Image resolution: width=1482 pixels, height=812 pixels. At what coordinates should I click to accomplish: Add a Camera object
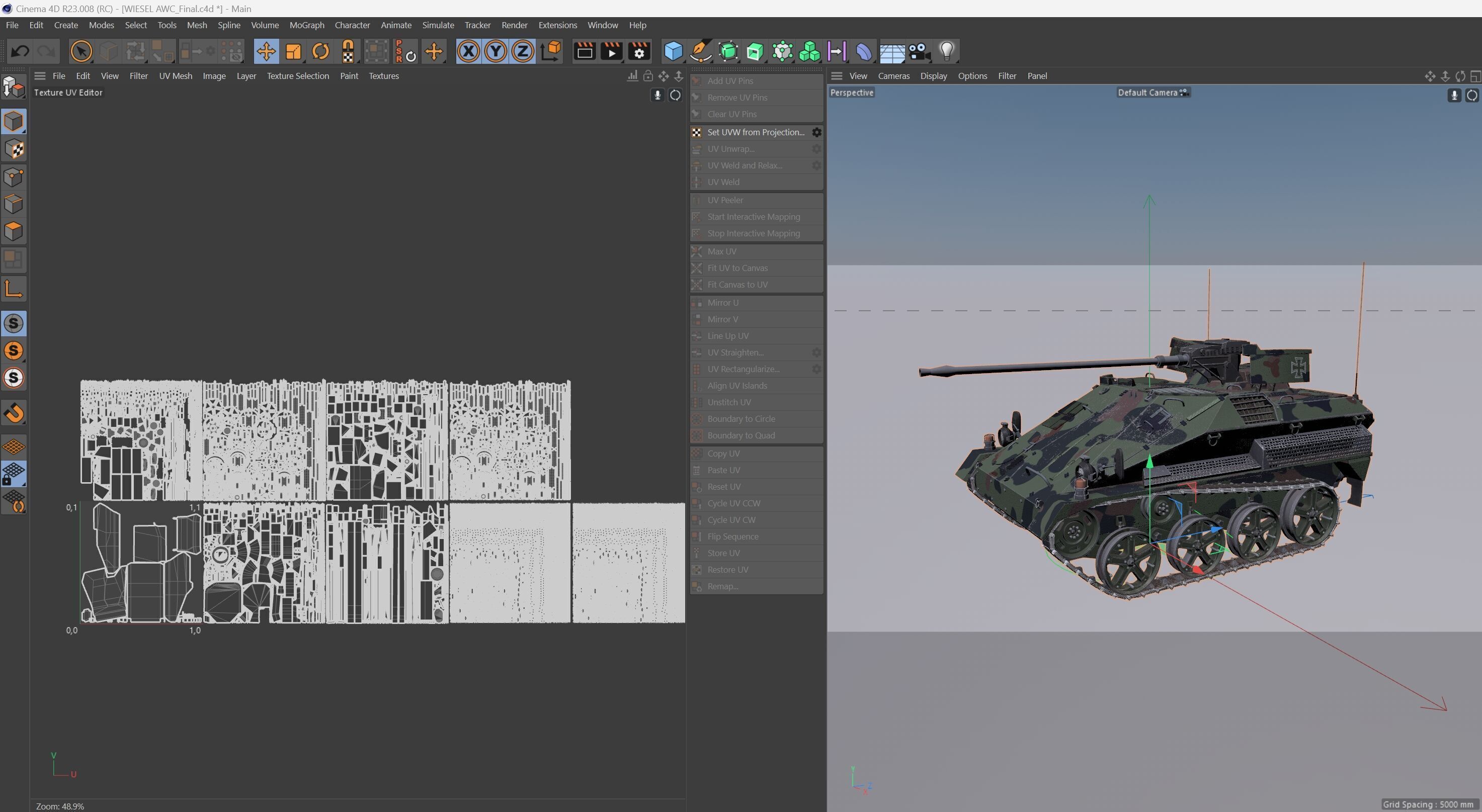point(919,52)
